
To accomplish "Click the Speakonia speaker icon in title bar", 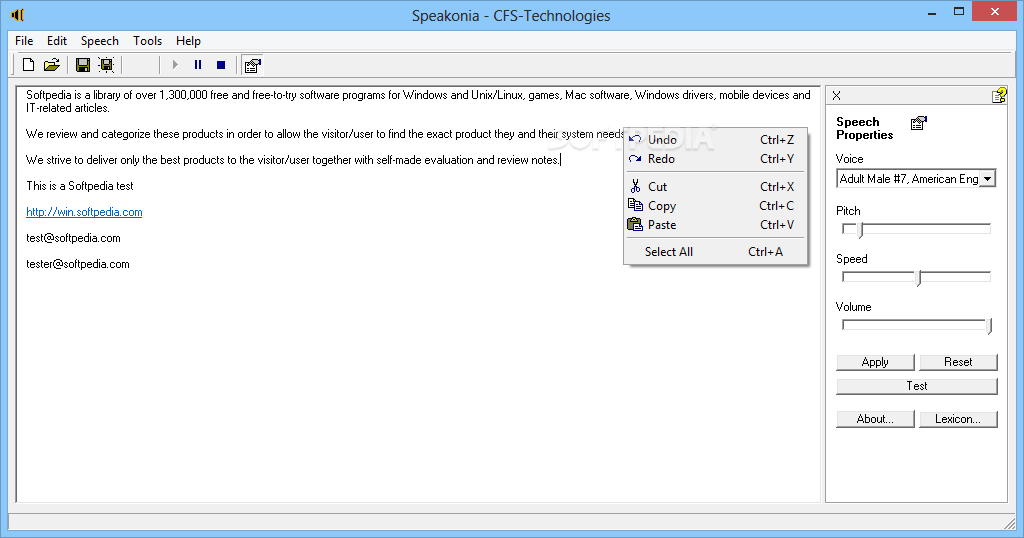I will (x=18, y=14).
